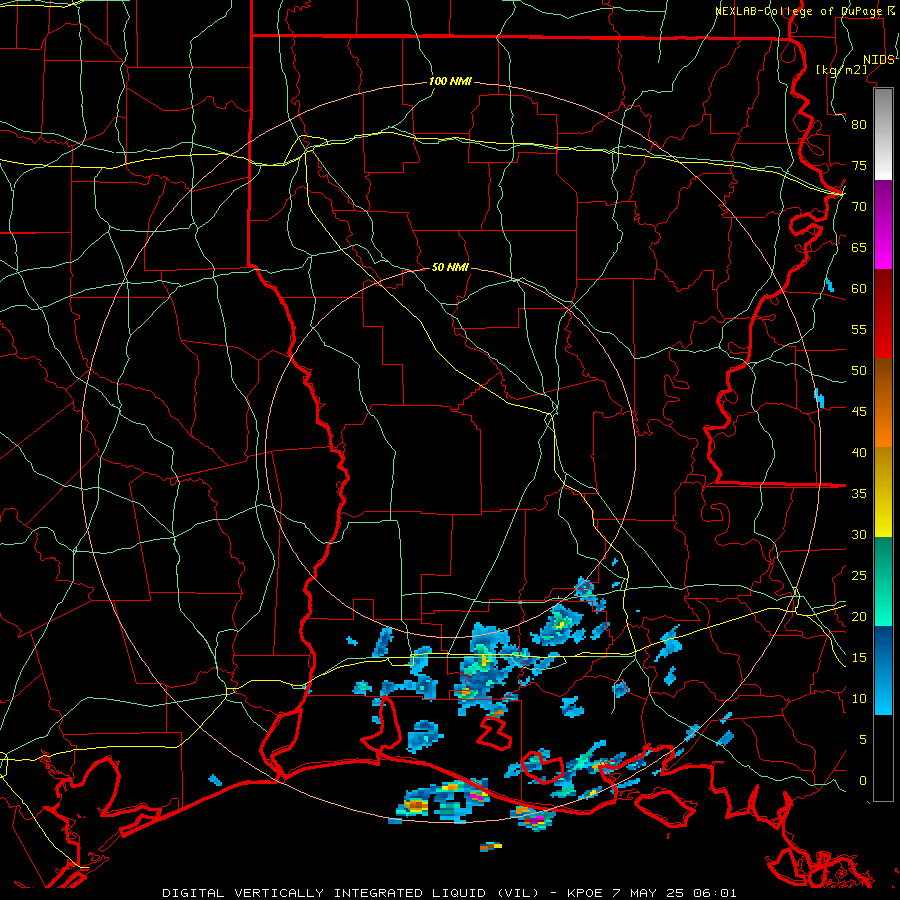Click the legend value 70
This screenshot has height=900, width=900.
859,207
